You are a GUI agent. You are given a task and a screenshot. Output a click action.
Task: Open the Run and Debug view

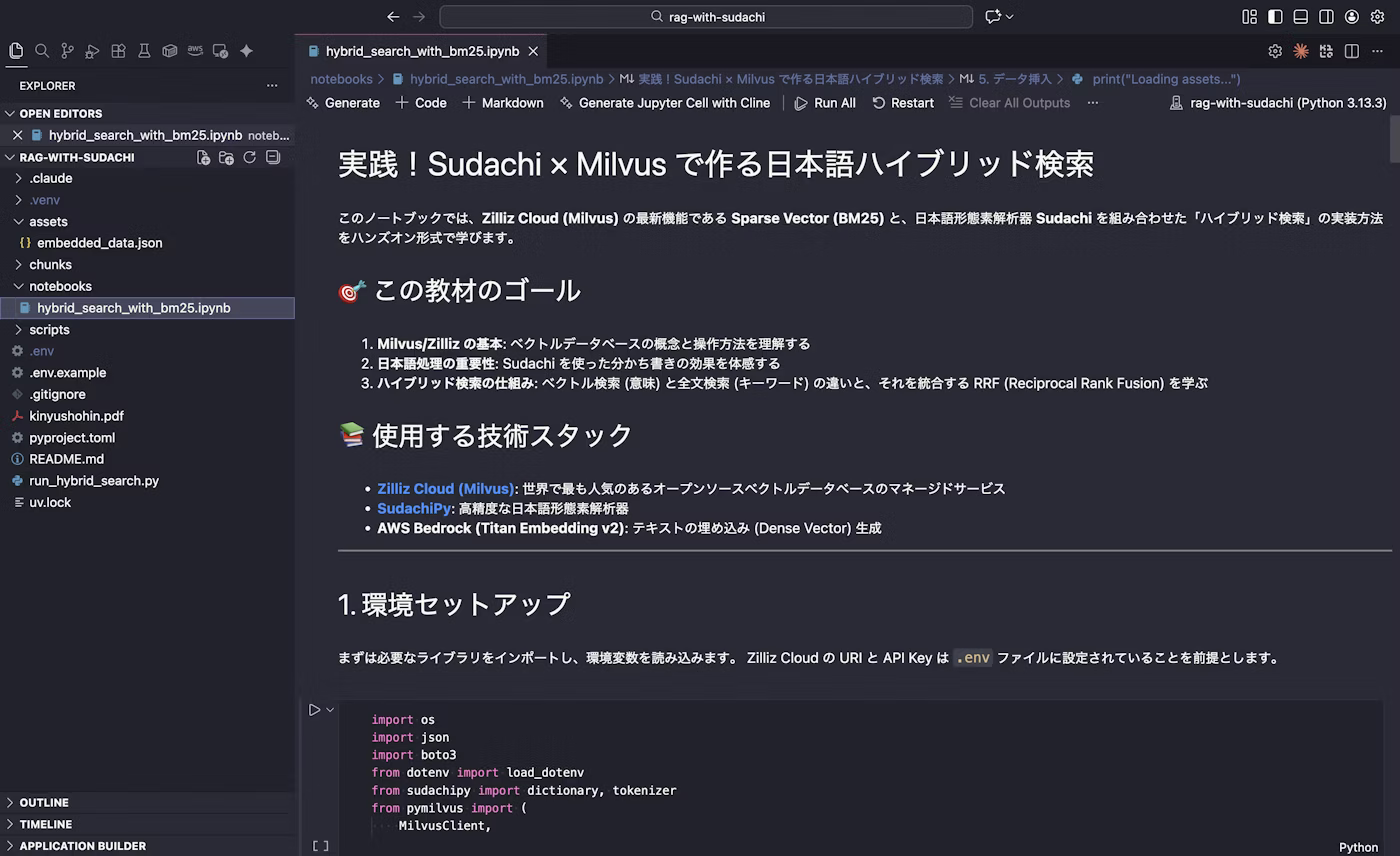(93, 51)
